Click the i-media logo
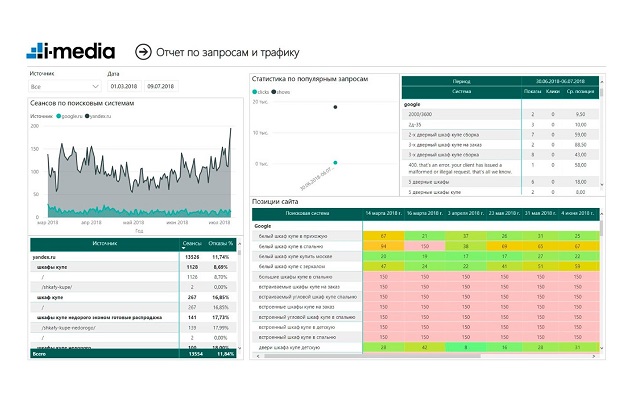The width and height of the screenshot is (633, 401). (71, 51)
